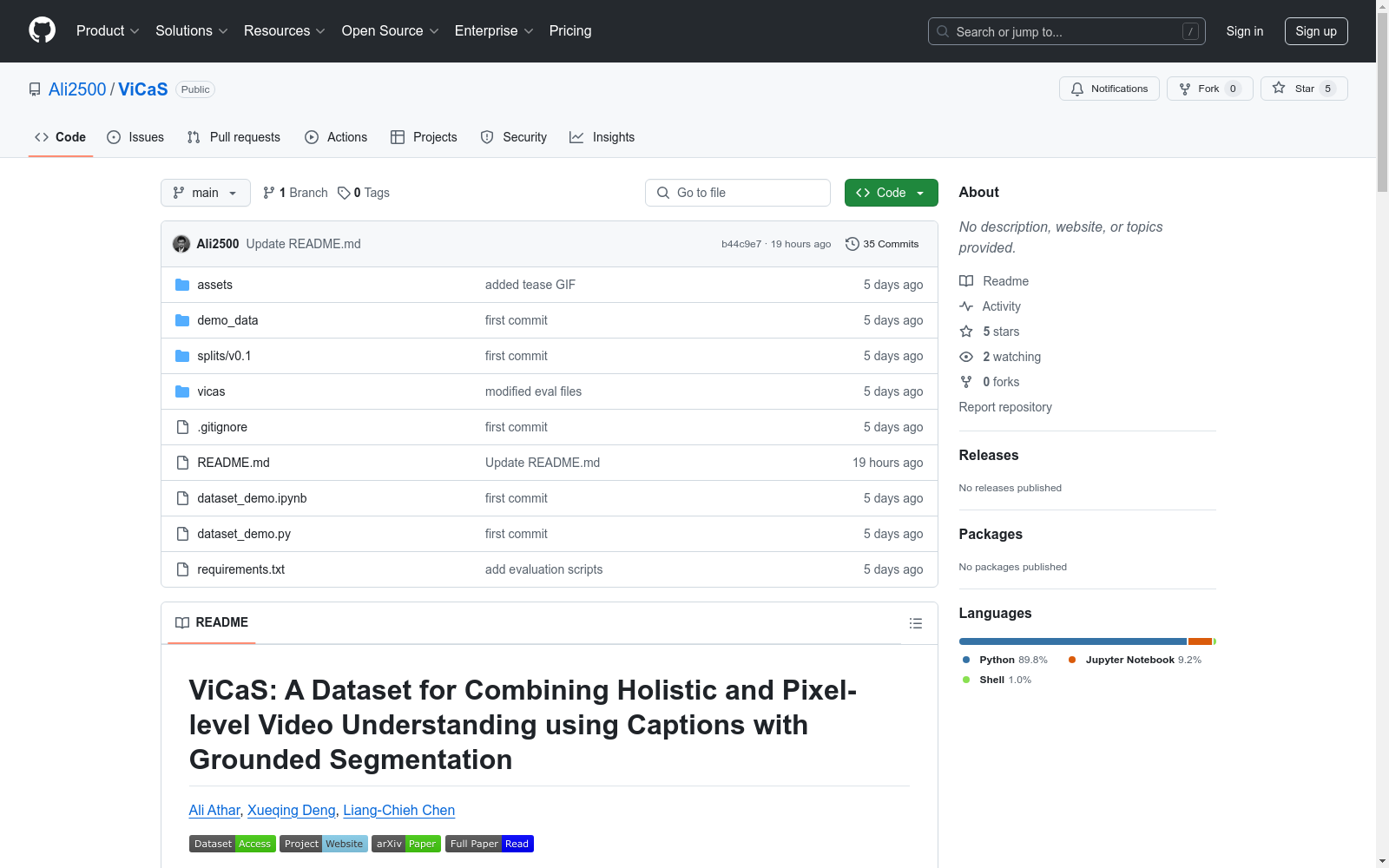Expand the Open Source menu
This screenshot has width=1389, height=868.
pos(390,30)
